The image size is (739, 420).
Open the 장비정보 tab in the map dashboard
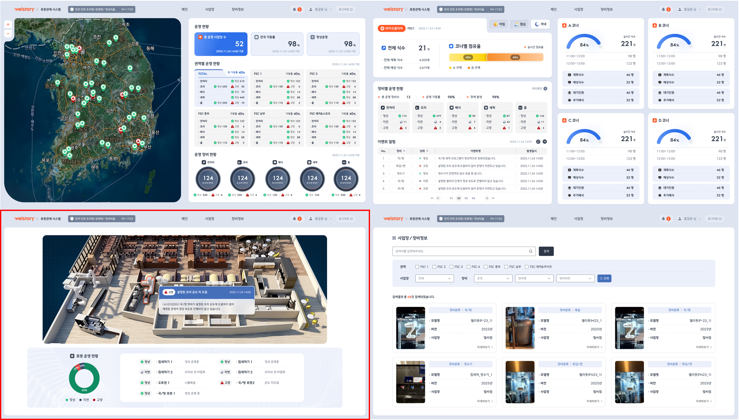(x=237, y=9)
